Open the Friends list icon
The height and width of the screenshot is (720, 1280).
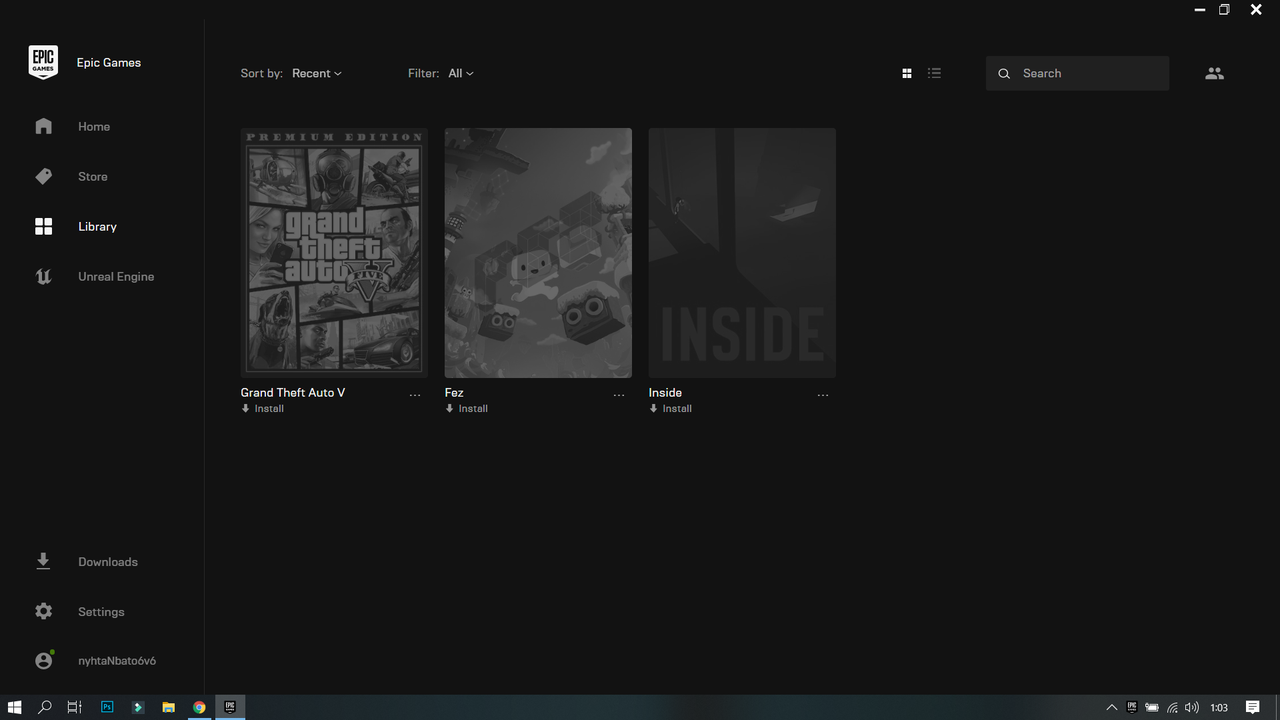[x=1214, y=73]
